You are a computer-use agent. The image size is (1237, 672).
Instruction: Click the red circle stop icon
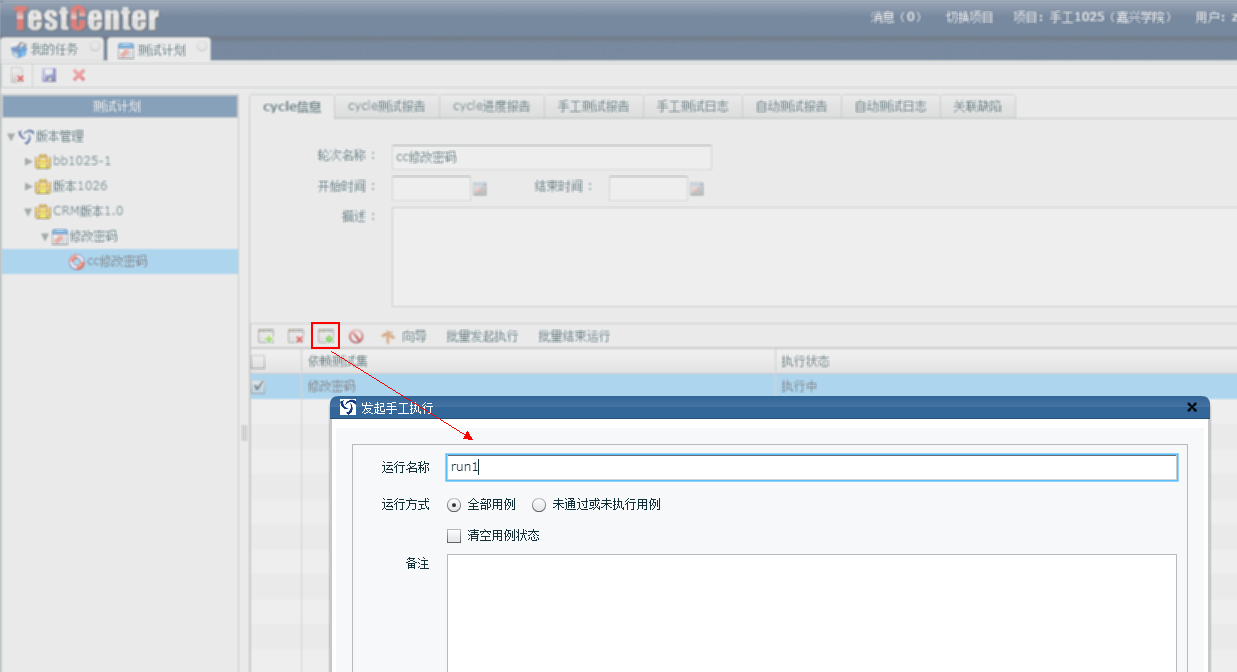(x=356, y=337)
